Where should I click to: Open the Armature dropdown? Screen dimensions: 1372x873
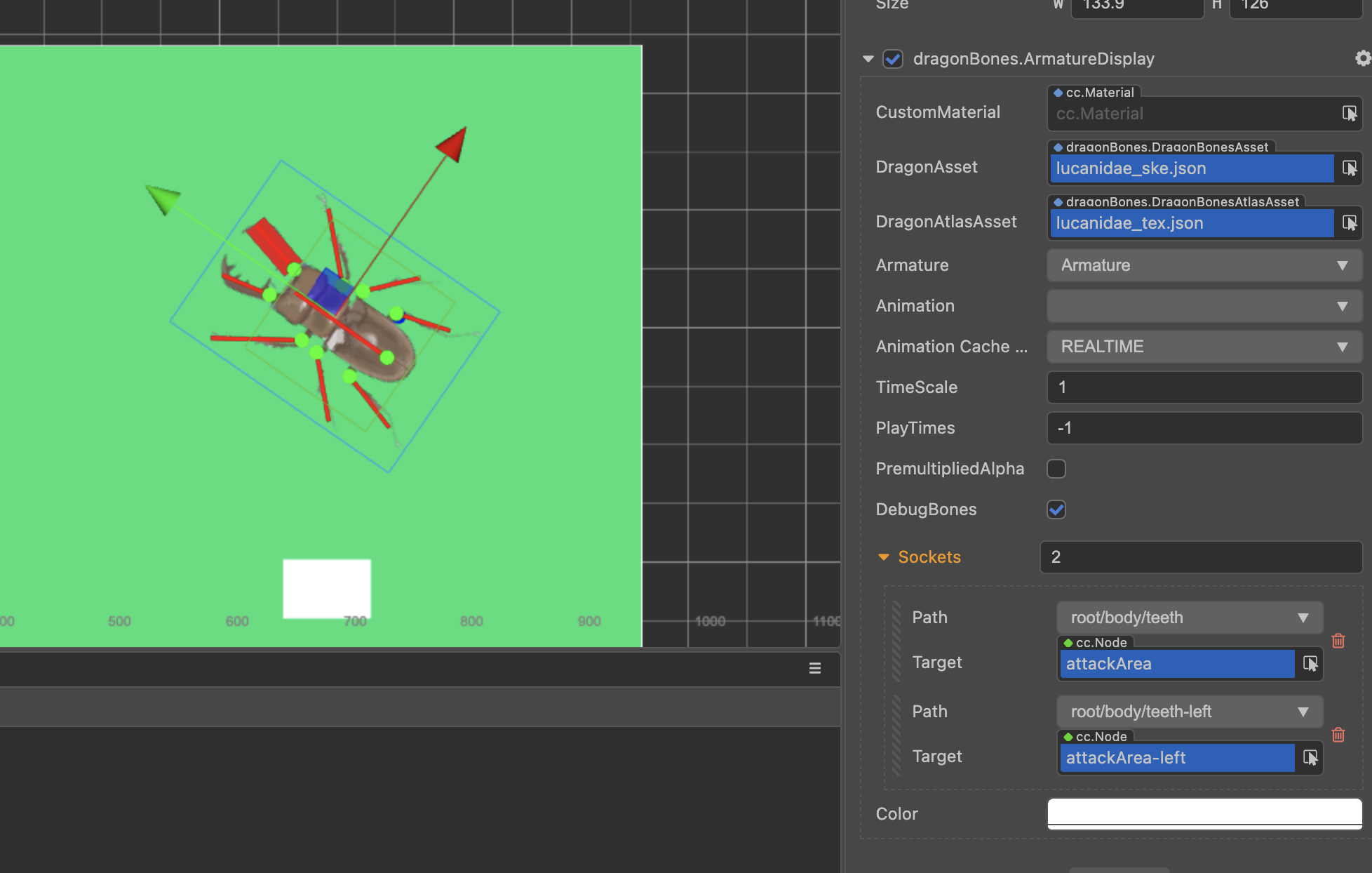pyautogui.click(x=1204, y=265)
